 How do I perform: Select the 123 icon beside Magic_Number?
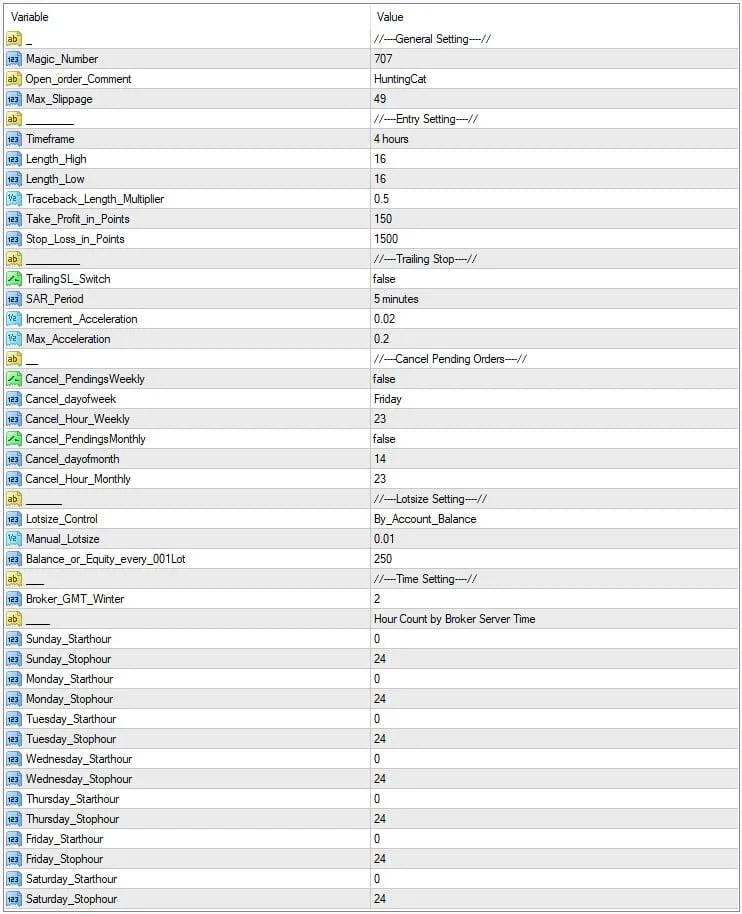(x=14, y=59)
